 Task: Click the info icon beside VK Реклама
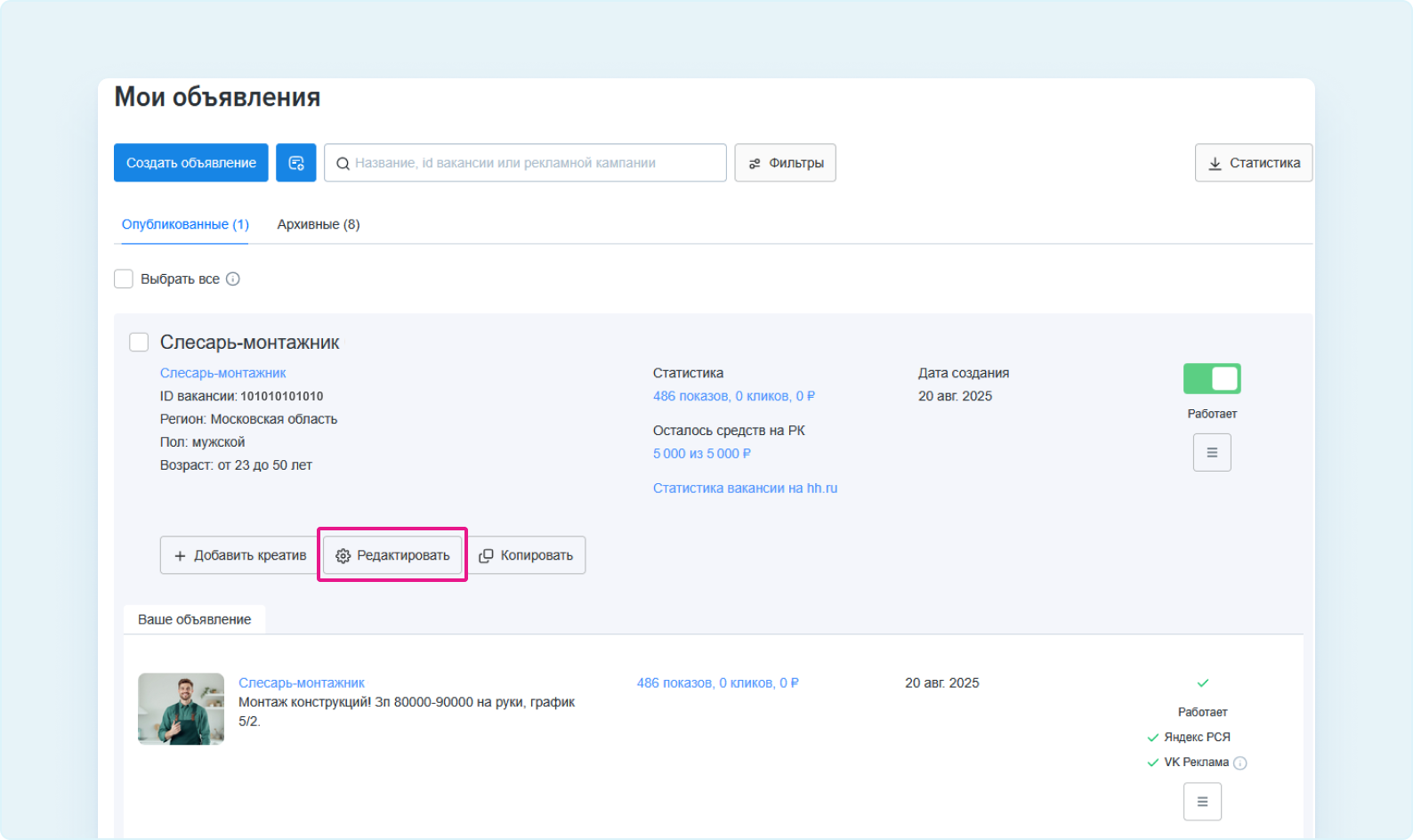pyautogui.click(x=1240, y=763)
